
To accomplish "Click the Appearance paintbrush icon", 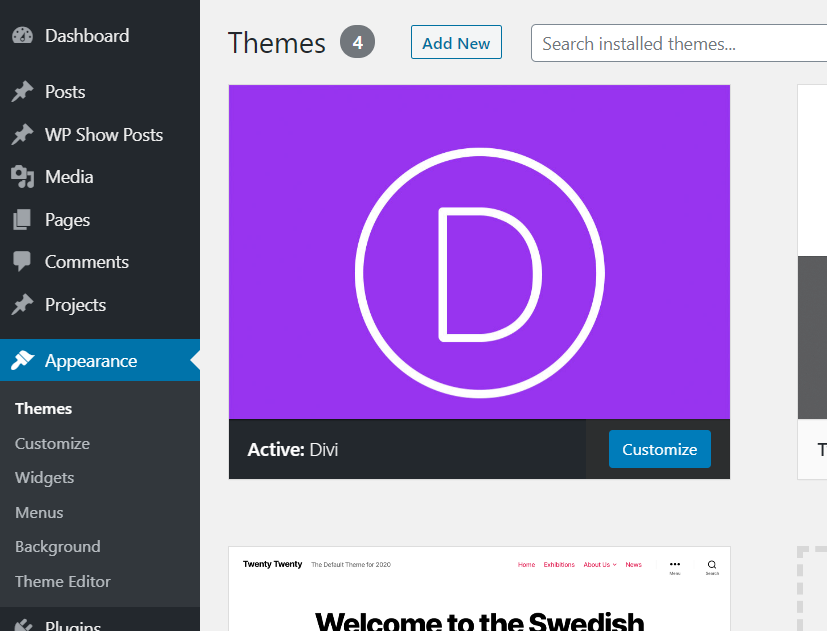I will 22,360.
